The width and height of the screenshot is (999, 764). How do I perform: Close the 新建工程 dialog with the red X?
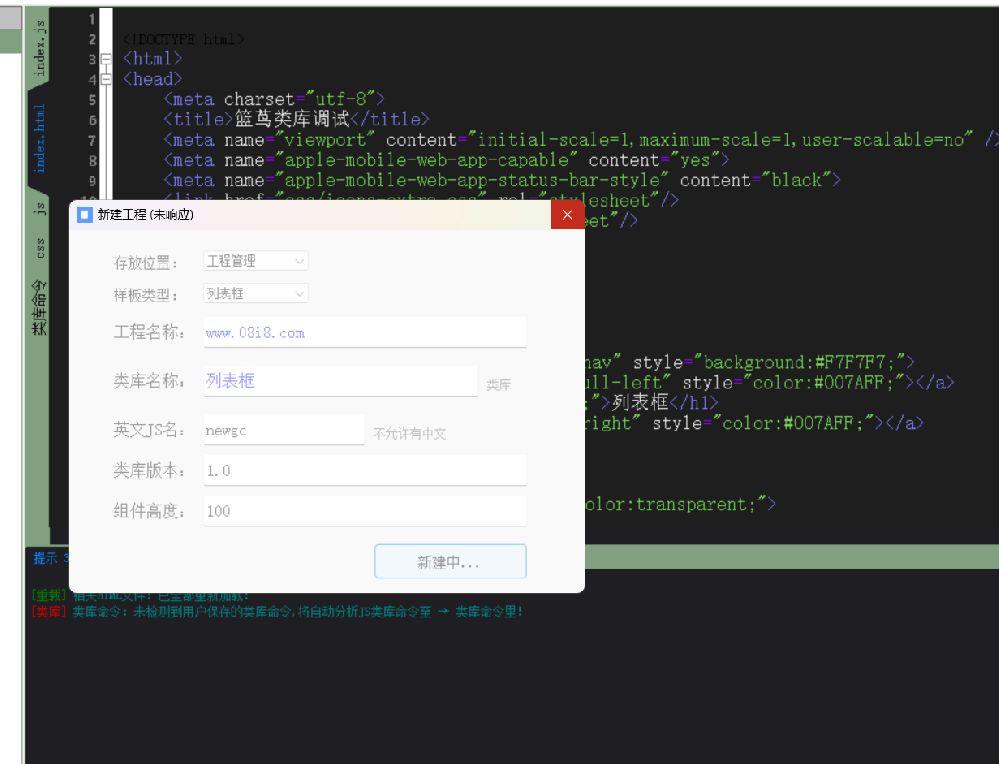(568, 213)
